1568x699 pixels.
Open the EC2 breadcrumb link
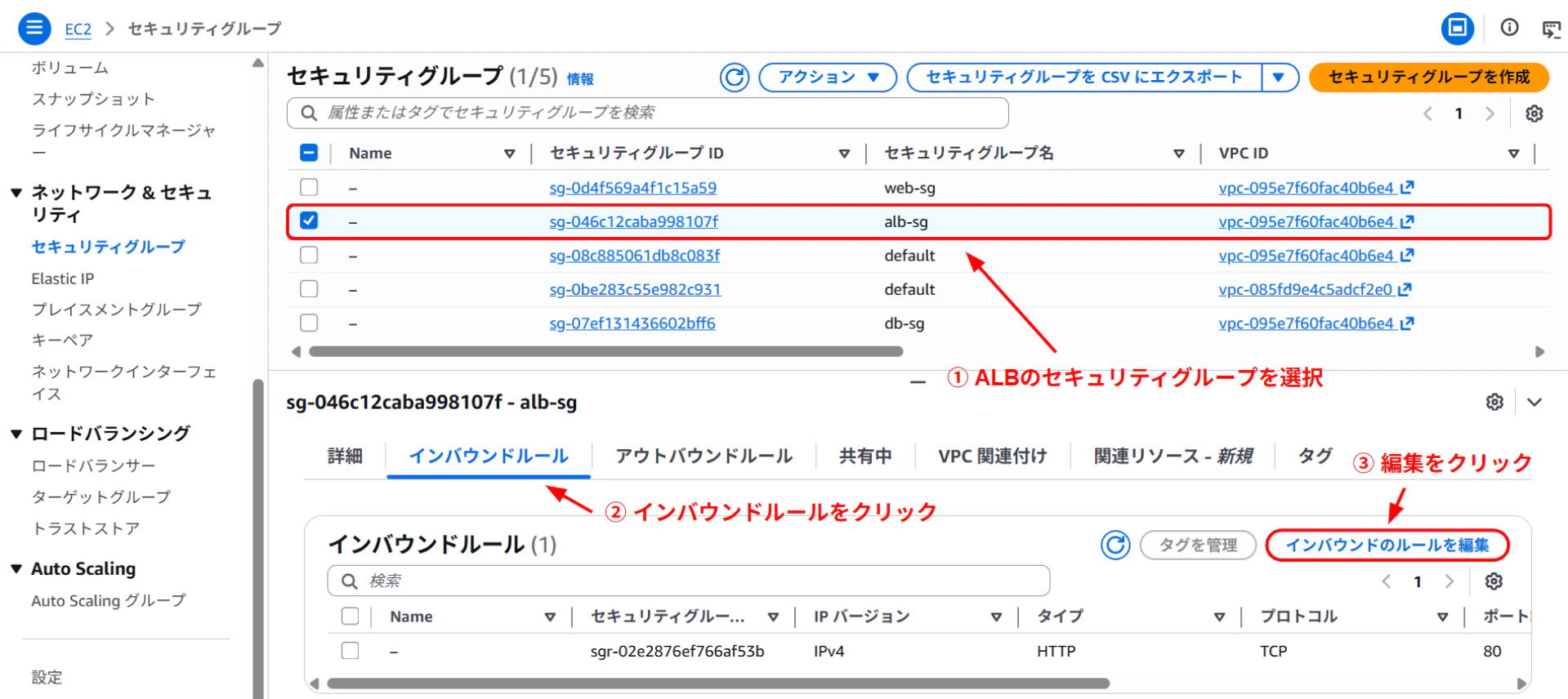coord(78,29)
